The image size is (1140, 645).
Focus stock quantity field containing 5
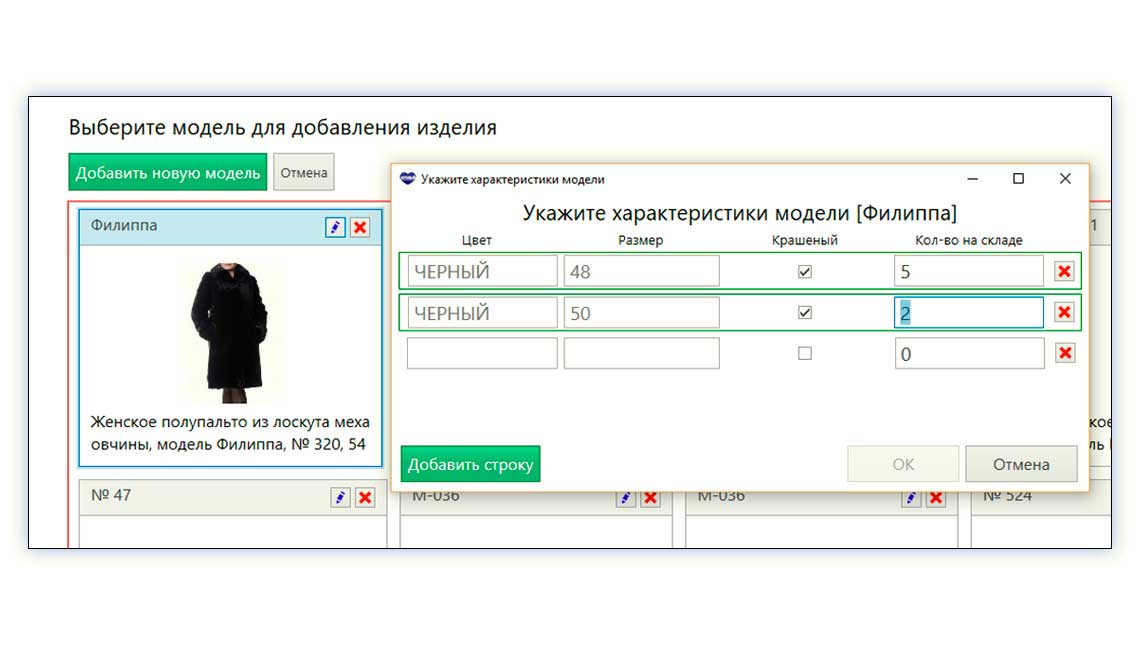(x=969, y=271)
